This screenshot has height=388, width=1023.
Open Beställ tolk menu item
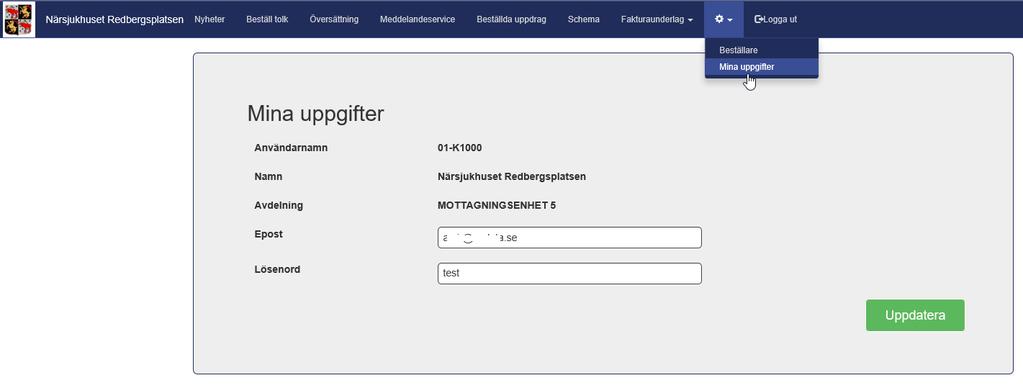[267, 20]
